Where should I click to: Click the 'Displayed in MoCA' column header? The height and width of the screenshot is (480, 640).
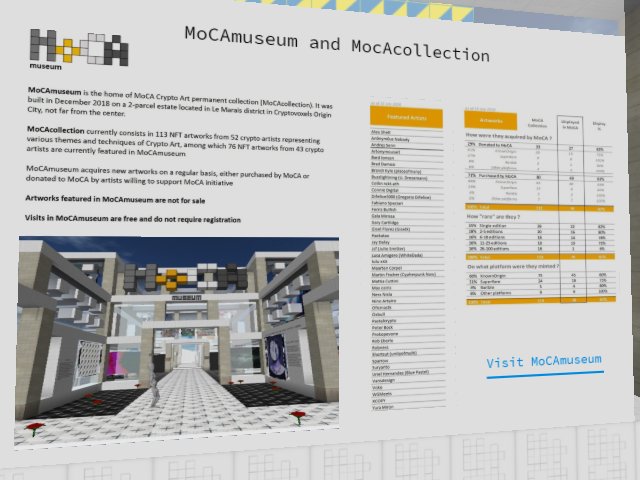(570, 124)
